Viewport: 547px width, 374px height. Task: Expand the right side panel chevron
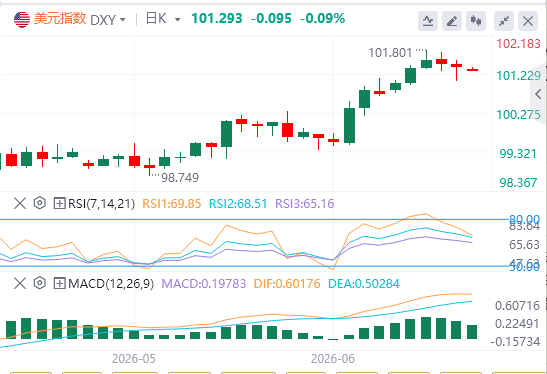538,94
